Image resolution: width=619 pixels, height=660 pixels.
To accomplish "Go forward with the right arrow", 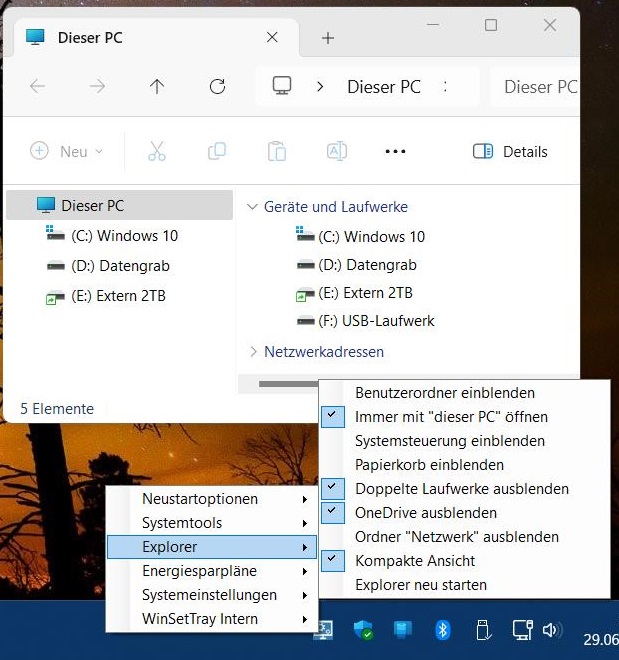I will pos(97,86).
